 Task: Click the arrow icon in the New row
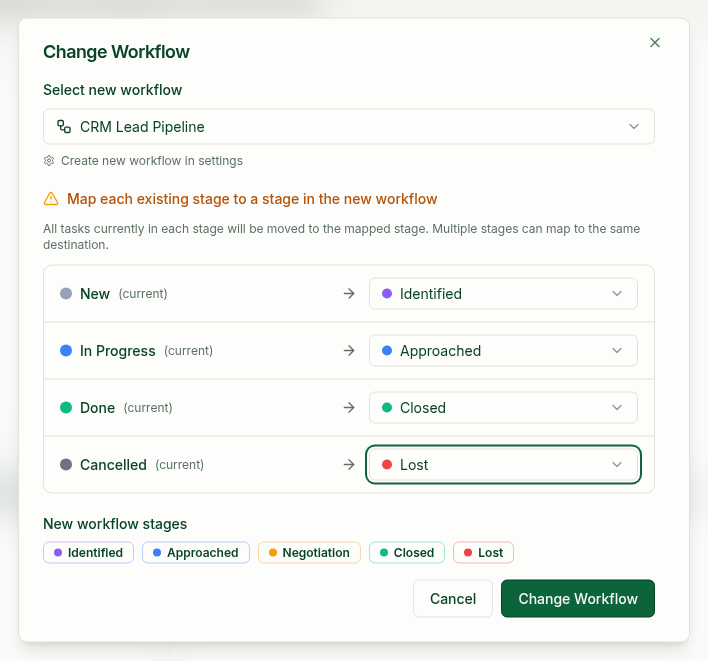349,293
